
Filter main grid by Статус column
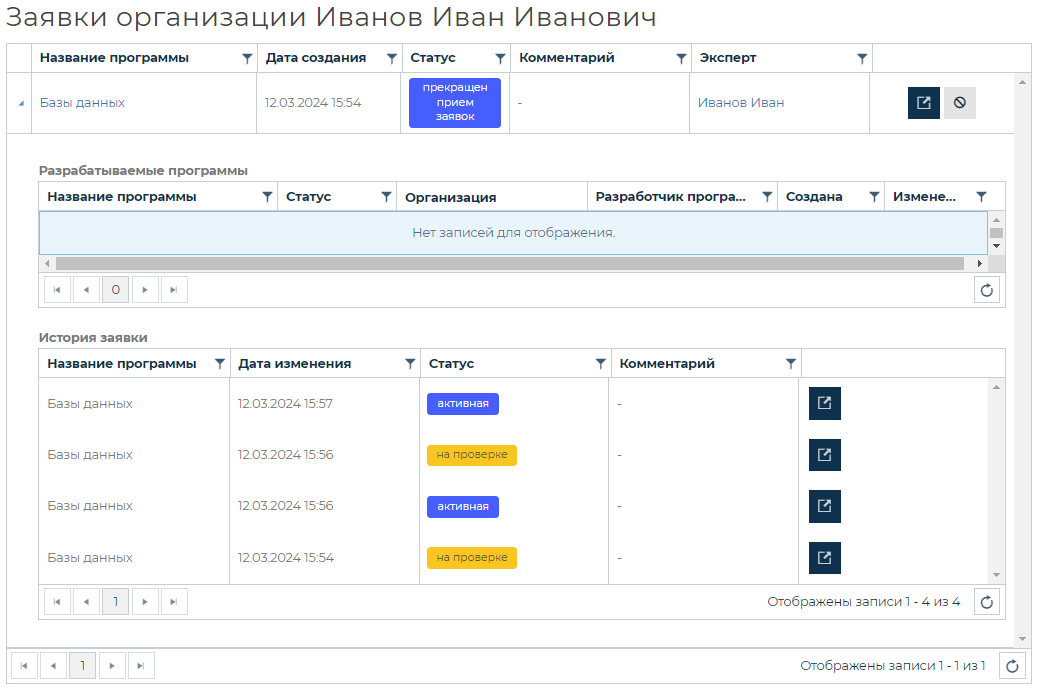[500, 59]
